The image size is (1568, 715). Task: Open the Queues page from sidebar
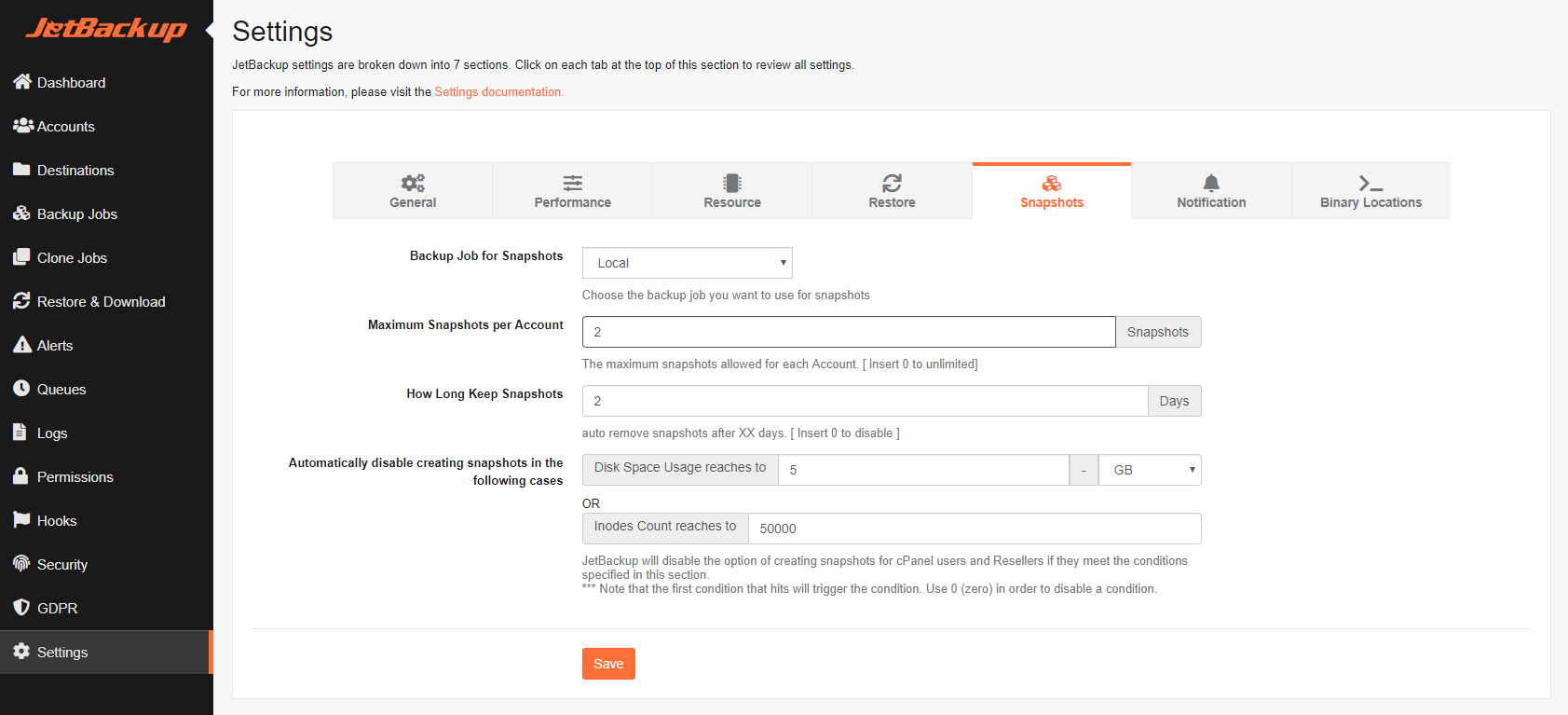click(x=106, y=389)
